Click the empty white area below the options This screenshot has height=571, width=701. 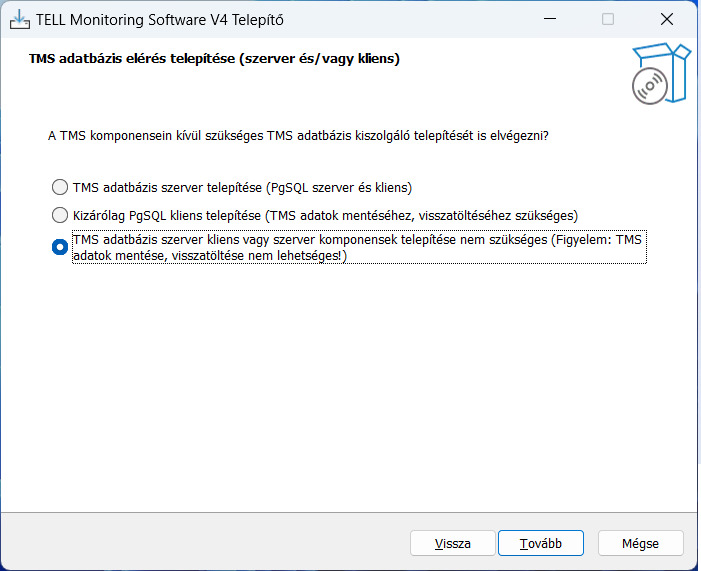[349, 385]
